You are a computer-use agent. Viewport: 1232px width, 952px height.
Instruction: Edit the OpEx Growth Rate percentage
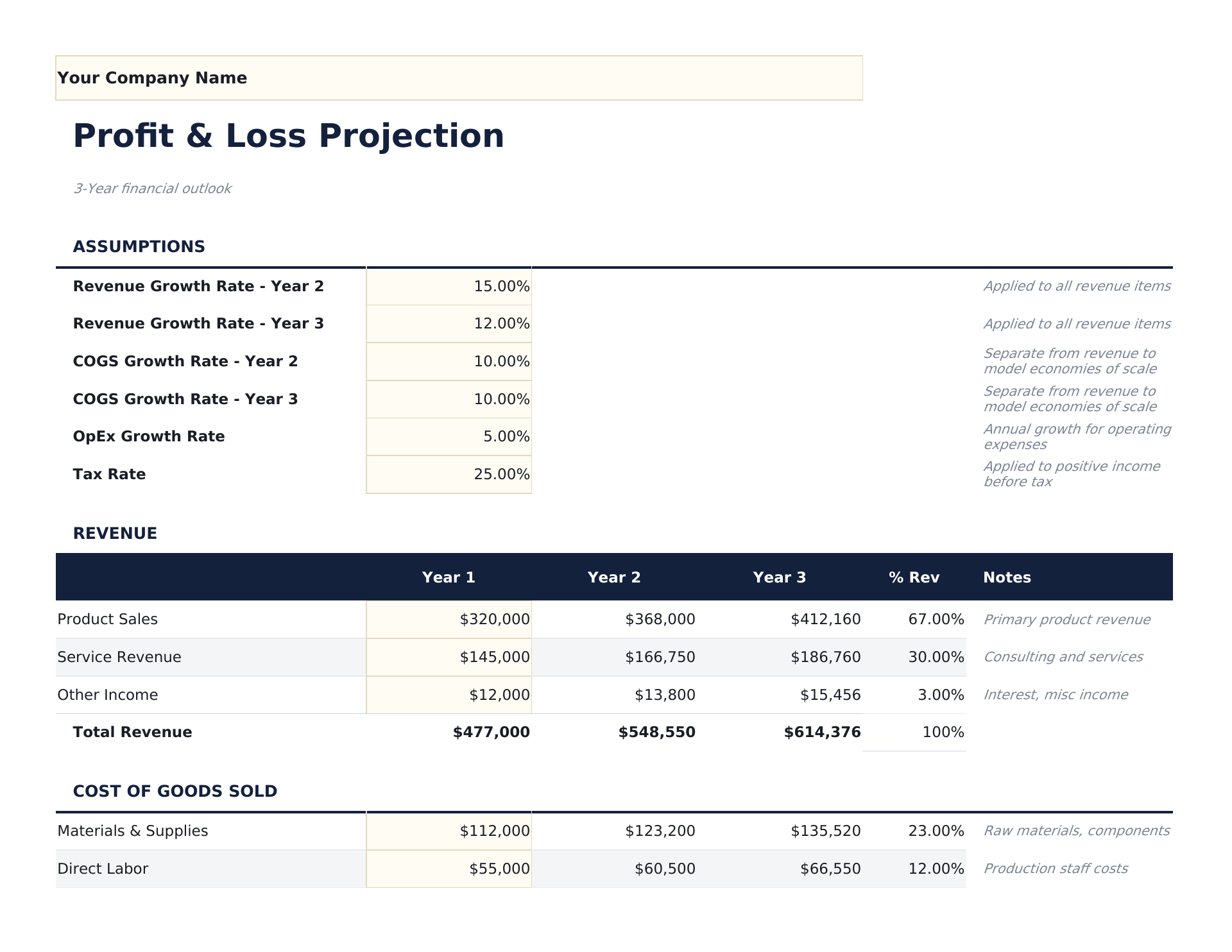pyautogui.click(x=449, y=436)
